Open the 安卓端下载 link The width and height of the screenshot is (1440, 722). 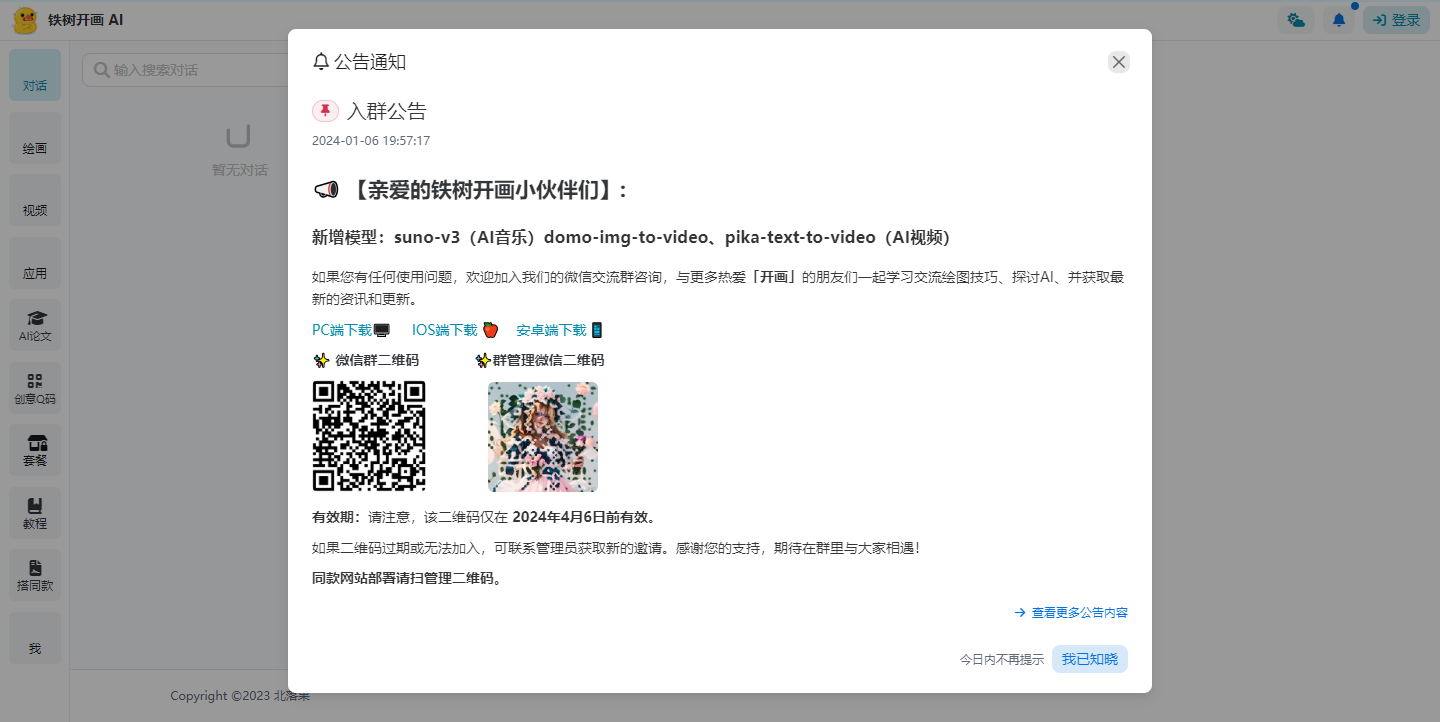pos(560,330)
